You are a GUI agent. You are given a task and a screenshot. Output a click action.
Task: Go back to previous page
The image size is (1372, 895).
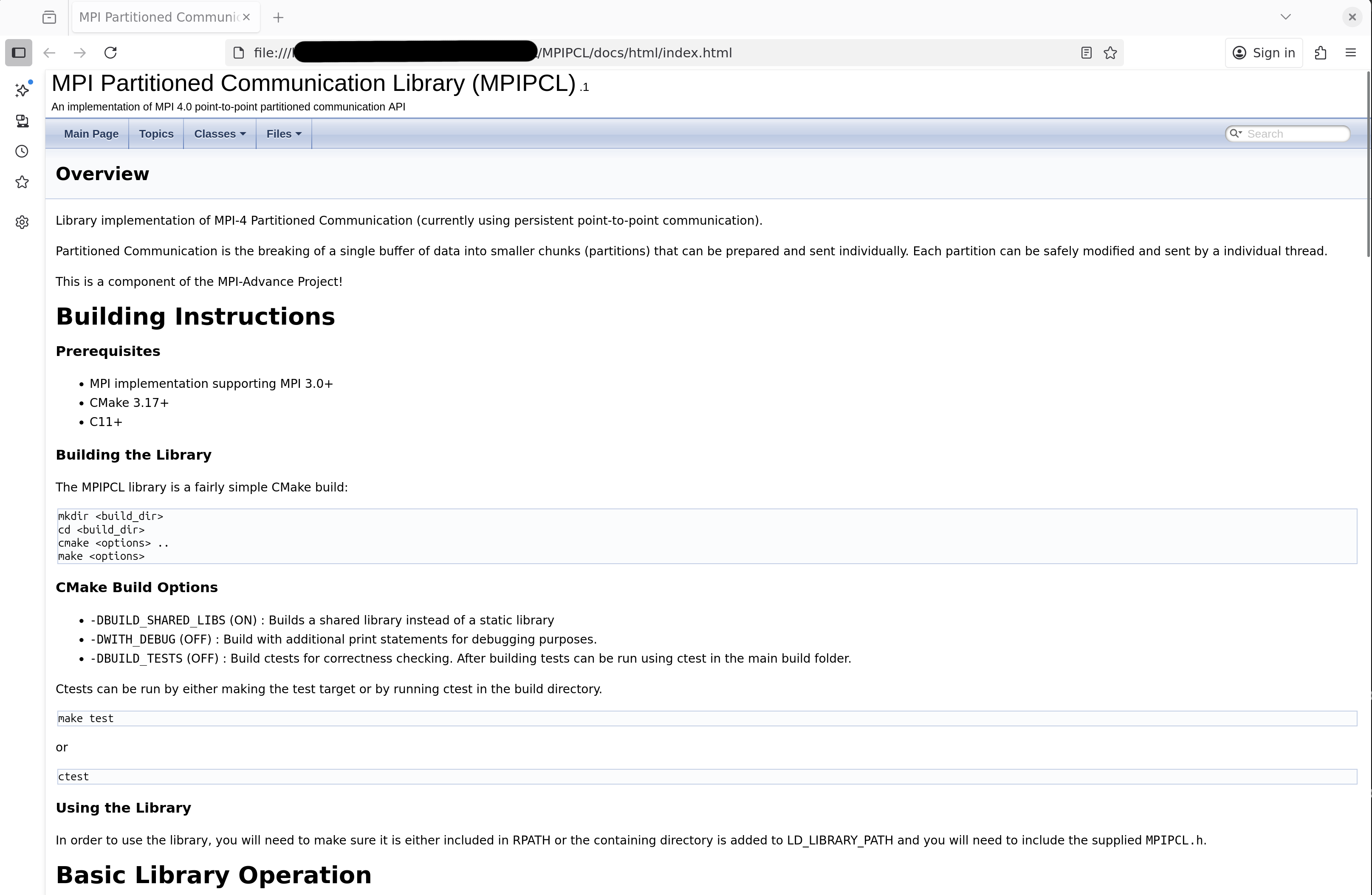click(50, 53)
